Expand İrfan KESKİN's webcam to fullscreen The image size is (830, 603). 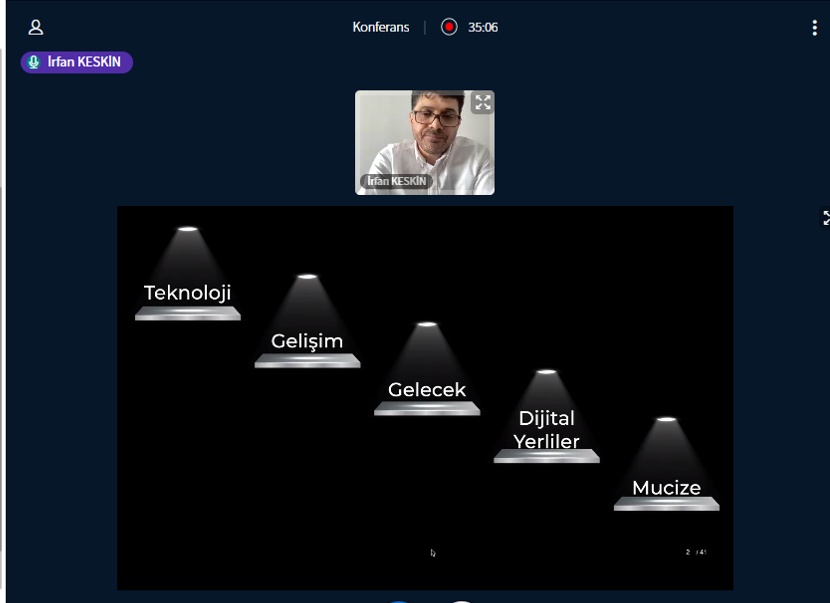point(483,102)
